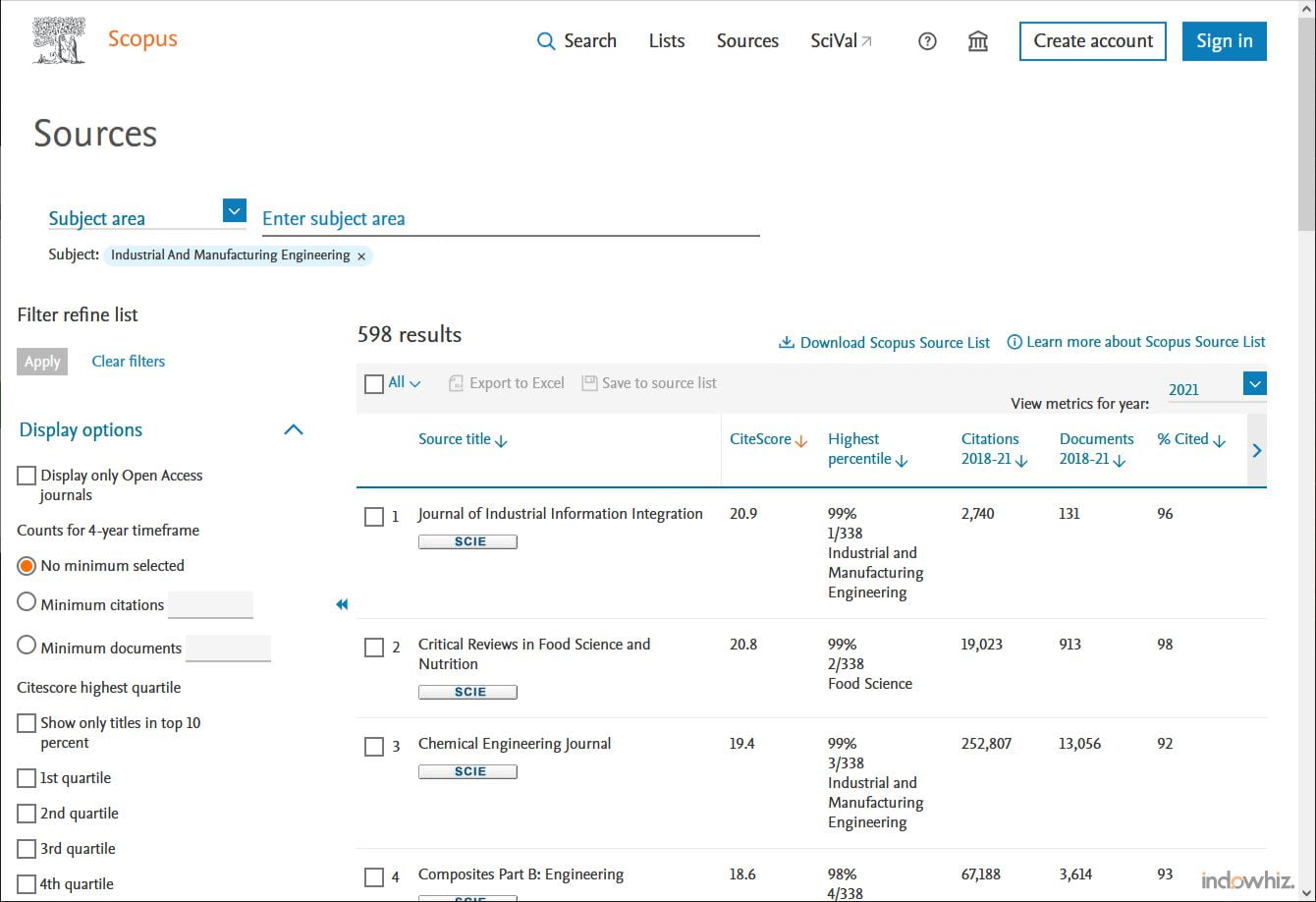The image size is (1316, 902).
Task: Click the Sign in button
Action: 1225,41
